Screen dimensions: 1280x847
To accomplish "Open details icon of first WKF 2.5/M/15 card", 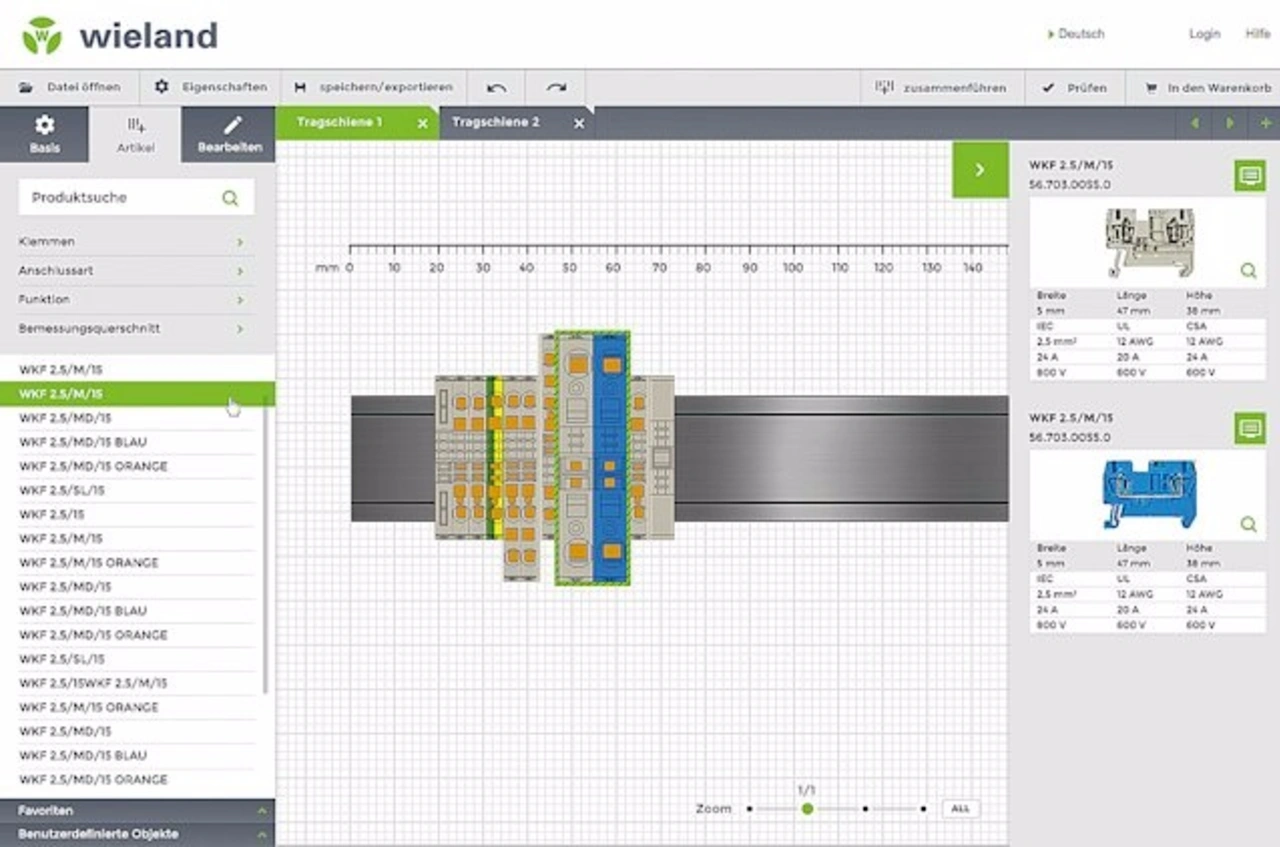I will pyautogui.click(x=1249, y=176).
